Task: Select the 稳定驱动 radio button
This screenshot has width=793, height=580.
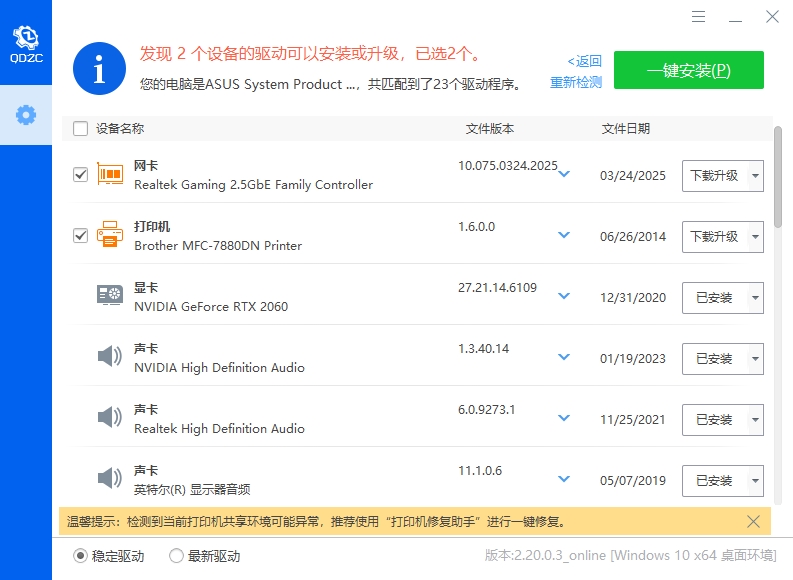Action: [80, 556]
